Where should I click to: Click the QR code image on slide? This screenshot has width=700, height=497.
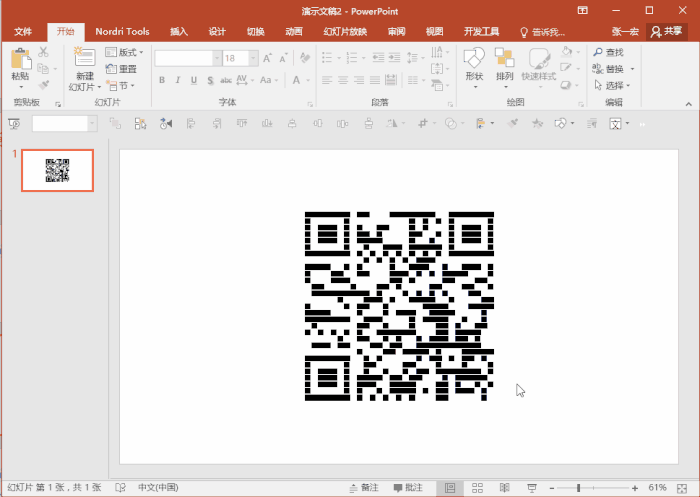click(400, 306)
